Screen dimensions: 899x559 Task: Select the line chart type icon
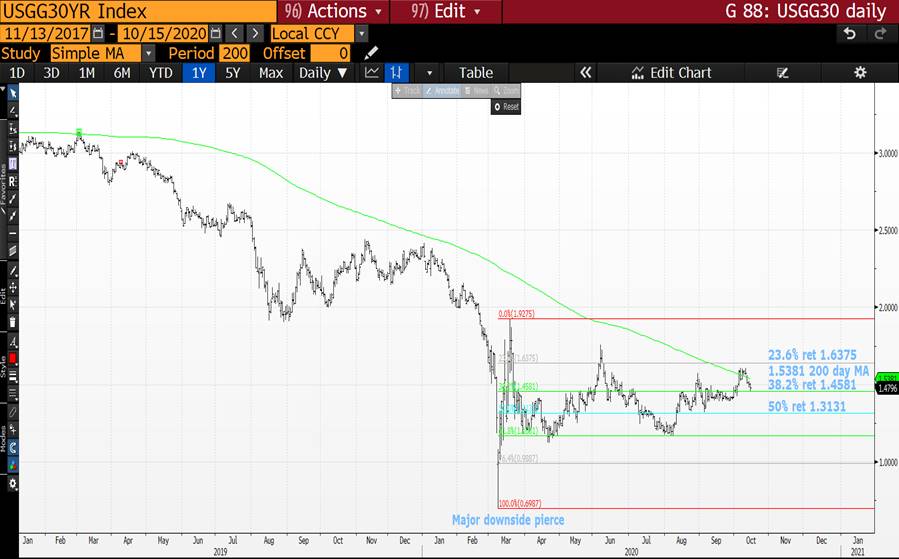point(372,73)
